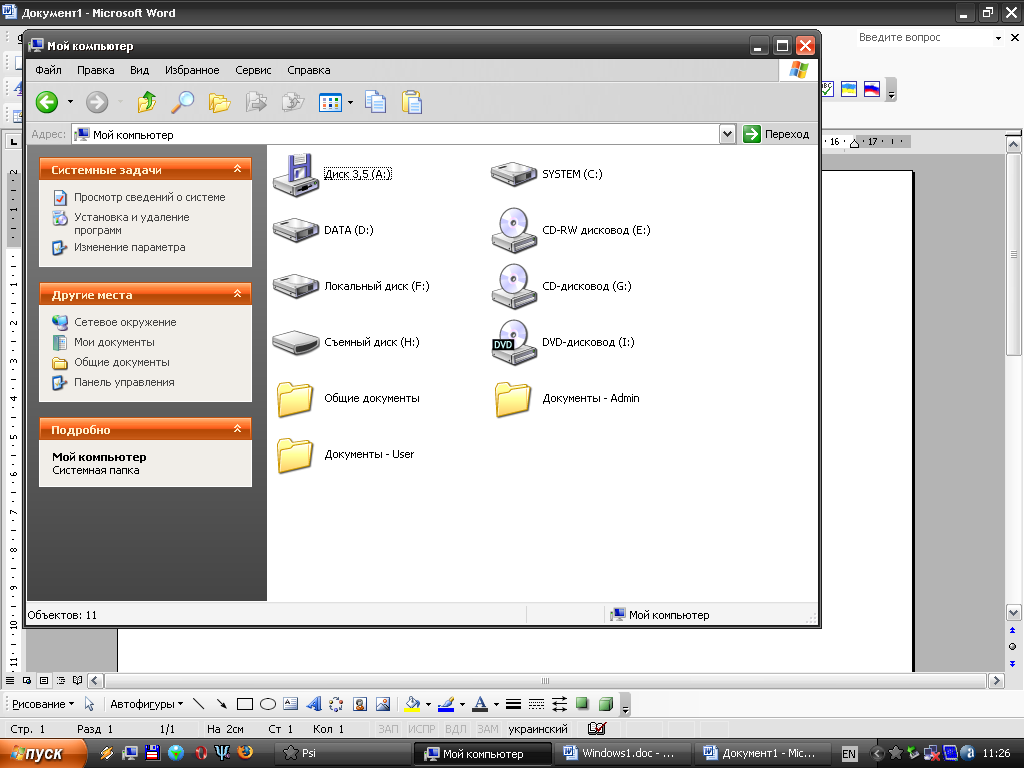The height and width of the screenshot is (768, 1024).
Task: Toggle ВДЛ selection extend indicator
Action: click(x=455, y=729)
